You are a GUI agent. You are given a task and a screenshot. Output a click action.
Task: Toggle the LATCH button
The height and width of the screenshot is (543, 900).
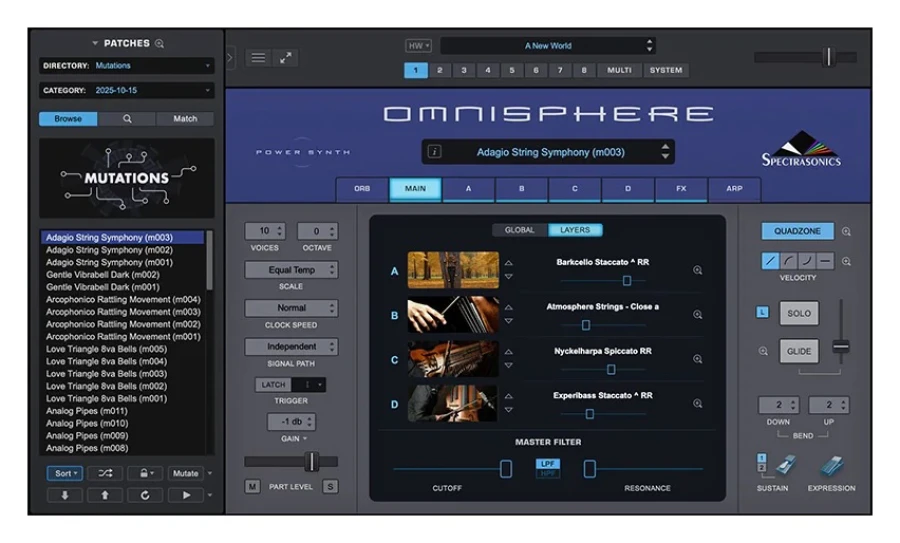click(x=273, y=385)
